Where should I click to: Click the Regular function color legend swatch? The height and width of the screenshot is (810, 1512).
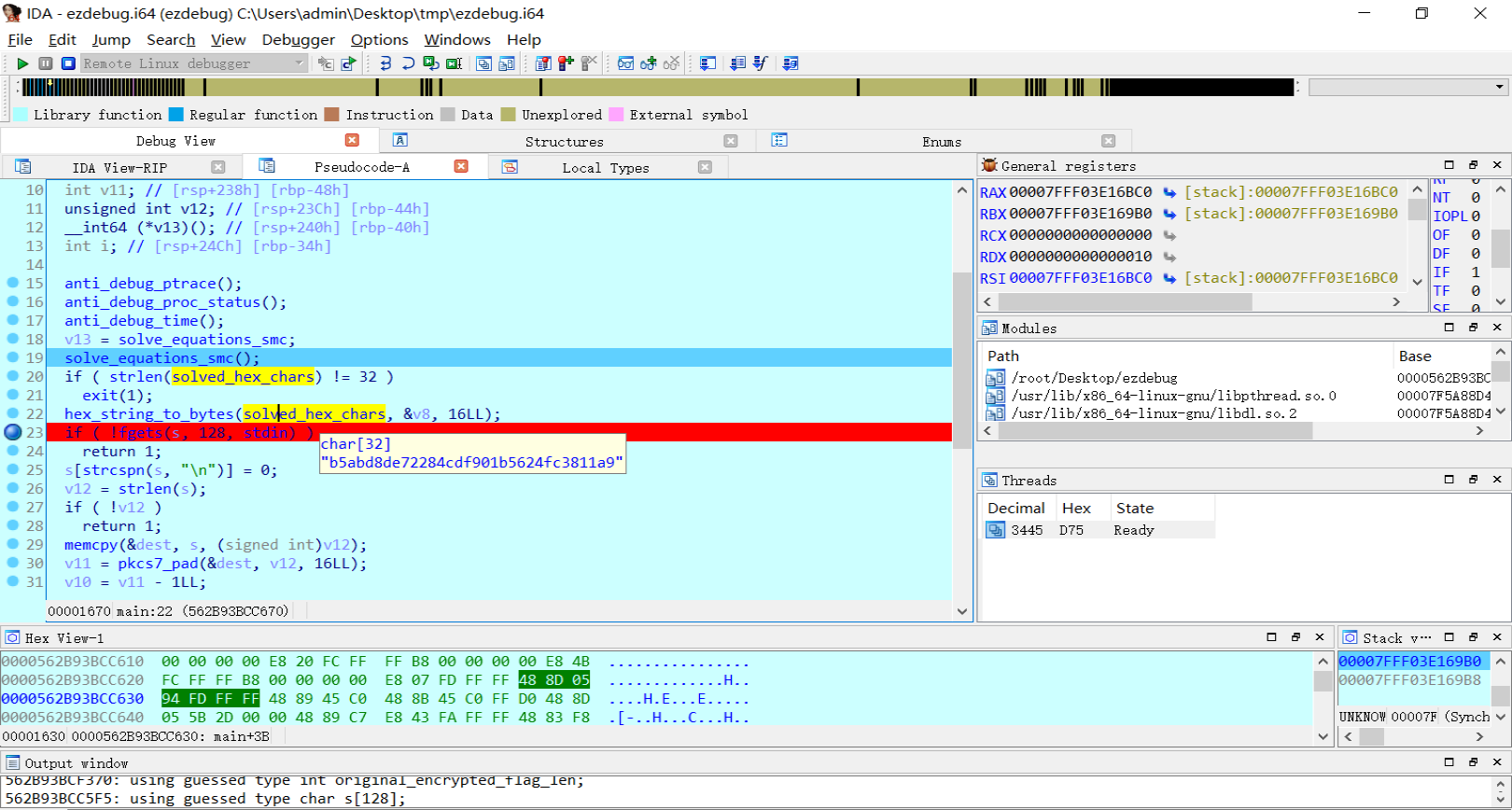coord(175,115)
